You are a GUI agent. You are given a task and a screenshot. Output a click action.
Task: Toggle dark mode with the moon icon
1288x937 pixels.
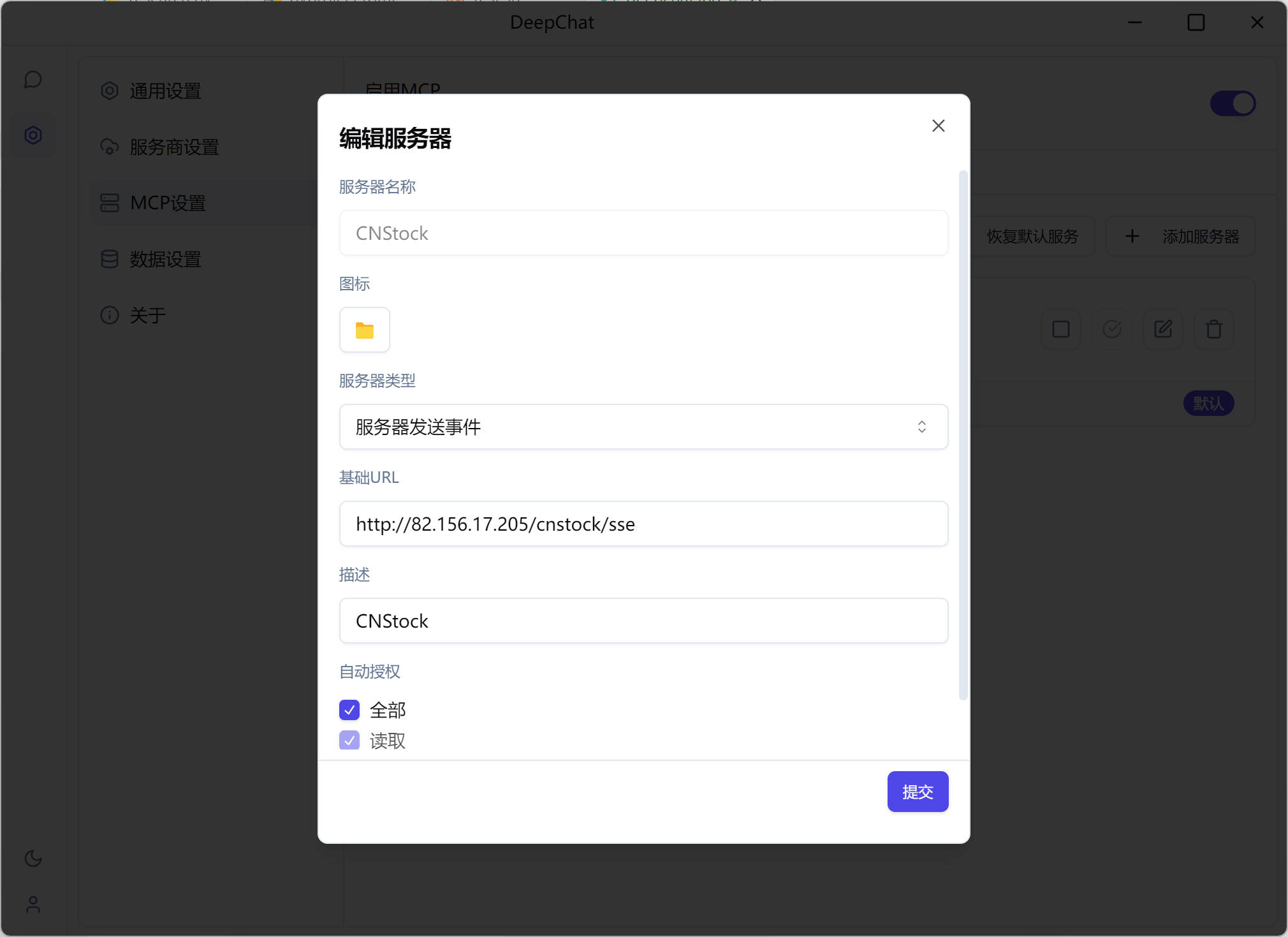click(x=33, y=858)
